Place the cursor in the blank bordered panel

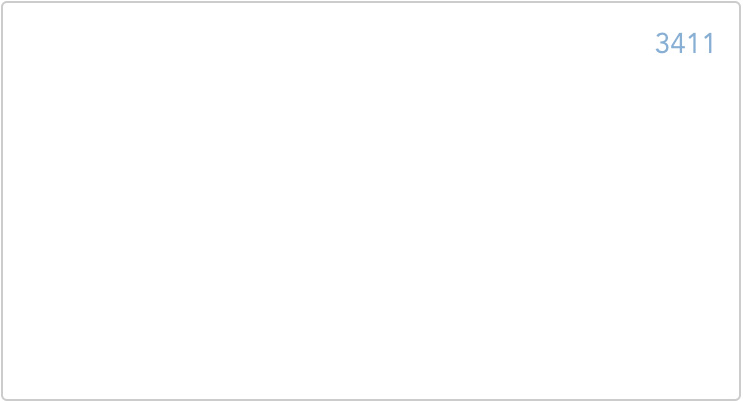point(371,201)
